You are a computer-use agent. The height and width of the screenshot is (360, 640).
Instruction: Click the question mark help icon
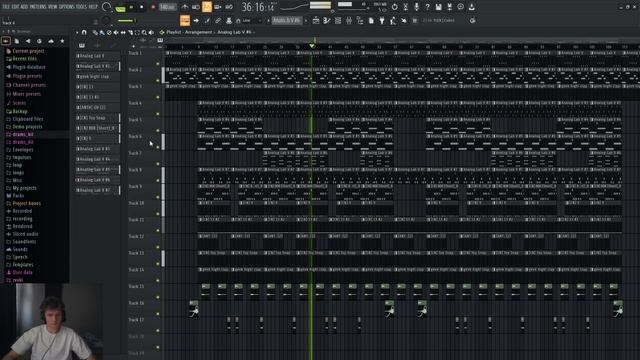click(x=427, y=7)
